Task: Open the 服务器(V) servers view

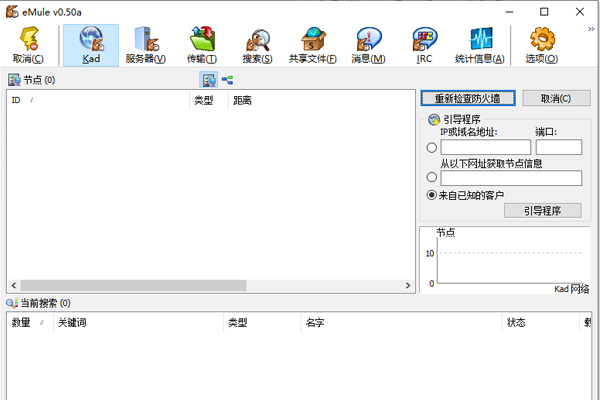Action: [146, 45]
